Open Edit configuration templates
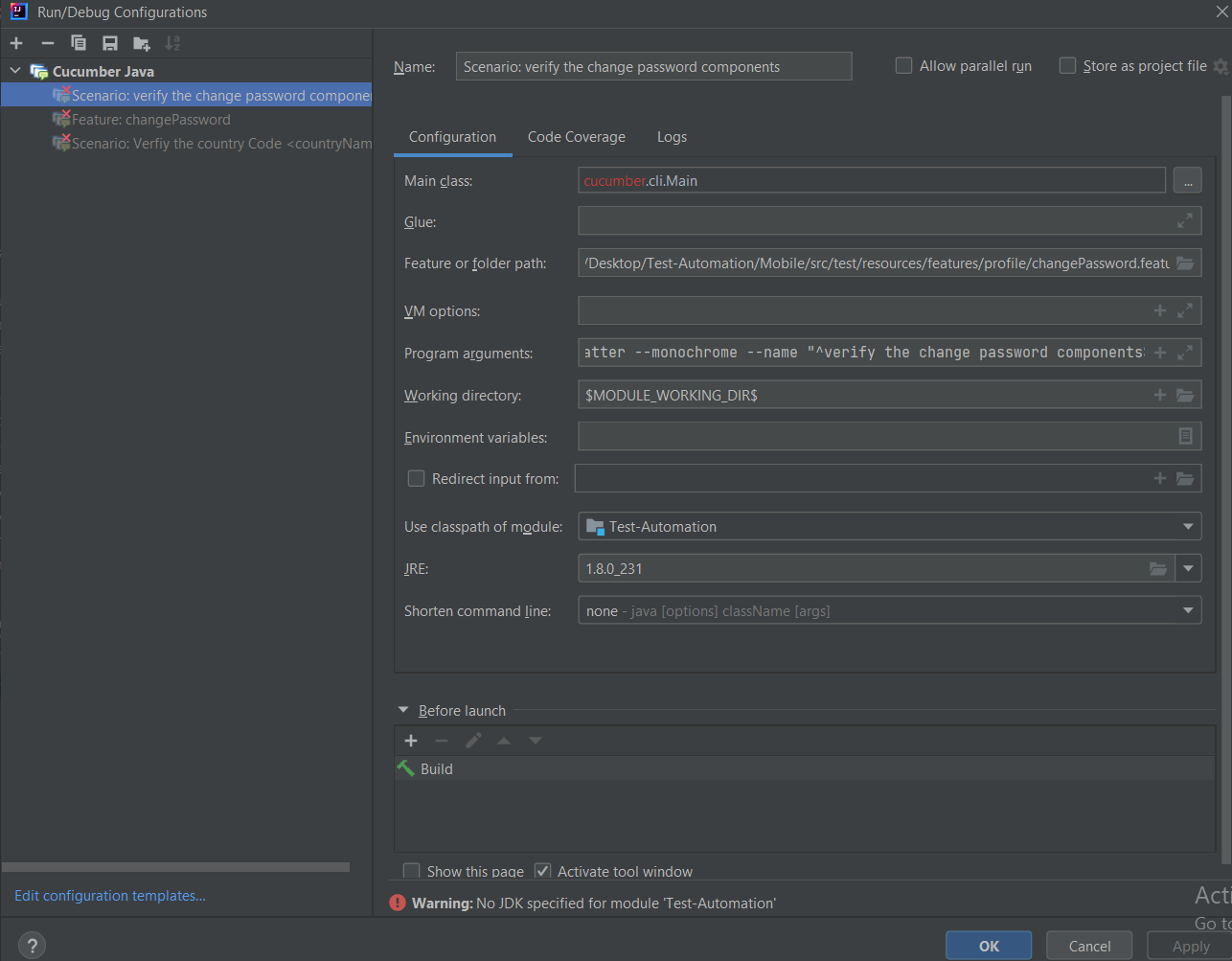1232x961 pixels. (x=109, y=895)
